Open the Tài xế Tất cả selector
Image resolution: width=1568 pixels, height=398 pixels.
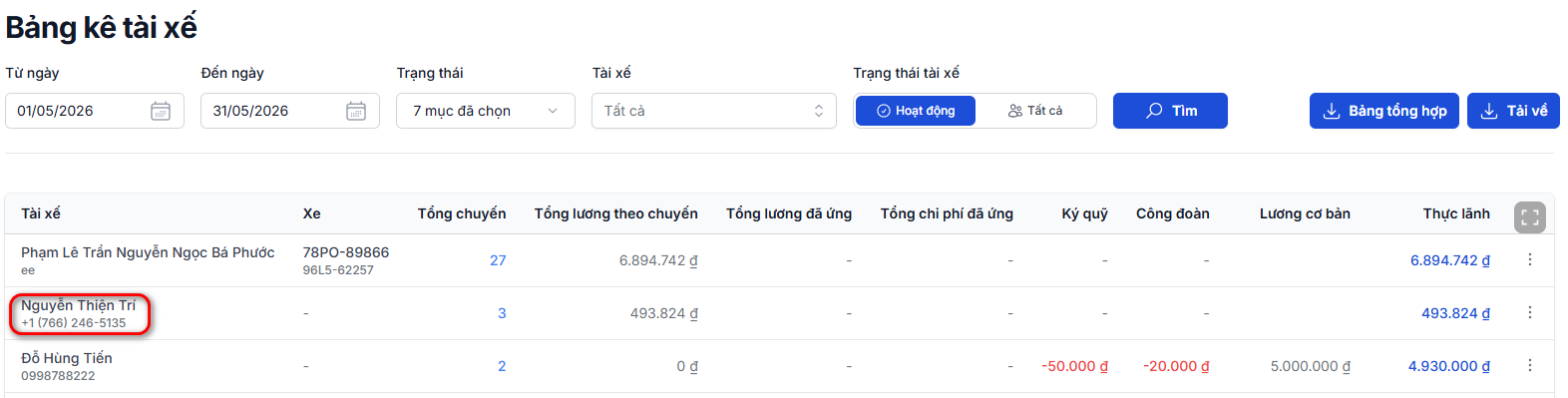click(x=714, y=111)
